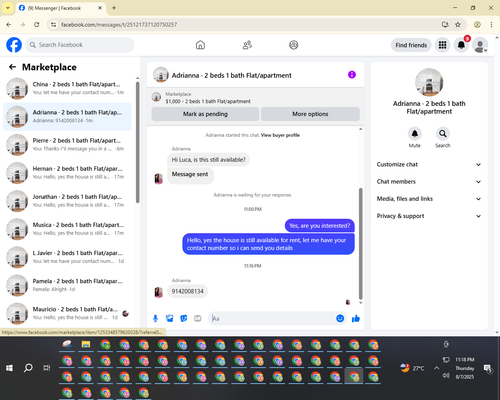Open Jonathan conversation
This screenshot has width=500, height=400.
pos(67,201)
